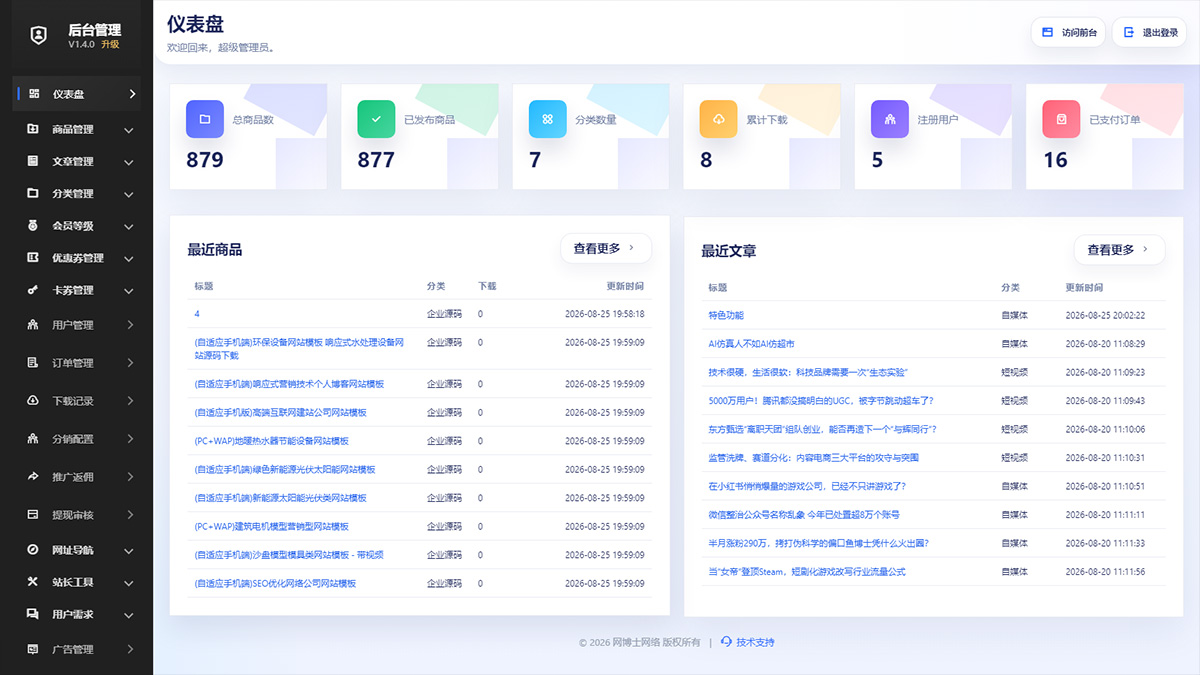Open product (自适应手机端)绿色新能源光伏太阳能网站模板
The height and width of the screenshot is (675, 1200).
coord(285,469)
